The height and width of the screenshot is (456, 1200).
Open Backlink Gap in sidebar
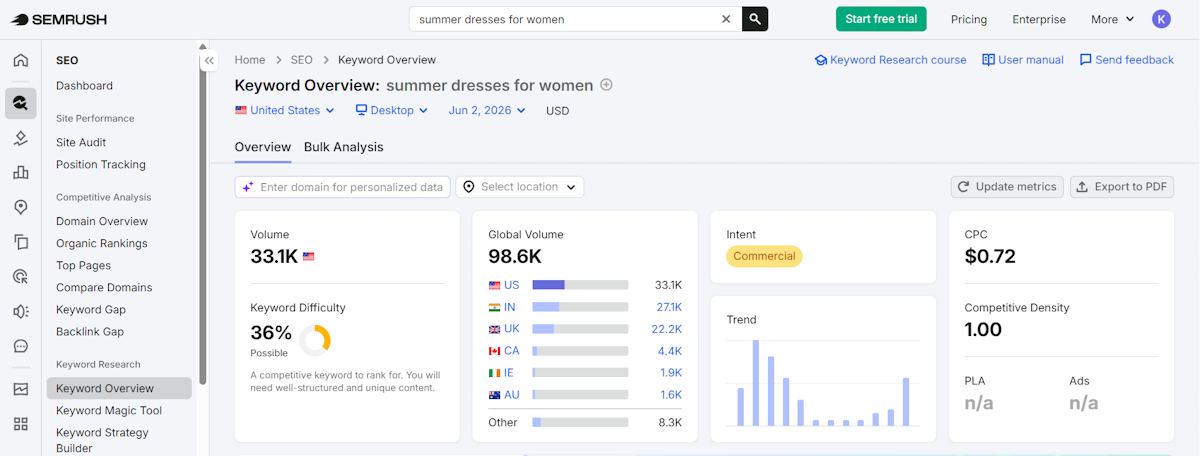[90, 332]
